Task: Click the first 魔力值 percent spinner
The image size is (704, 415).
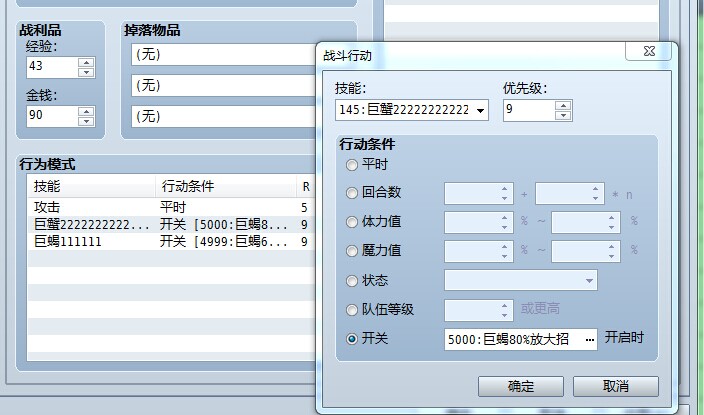Action: [479, 251]
